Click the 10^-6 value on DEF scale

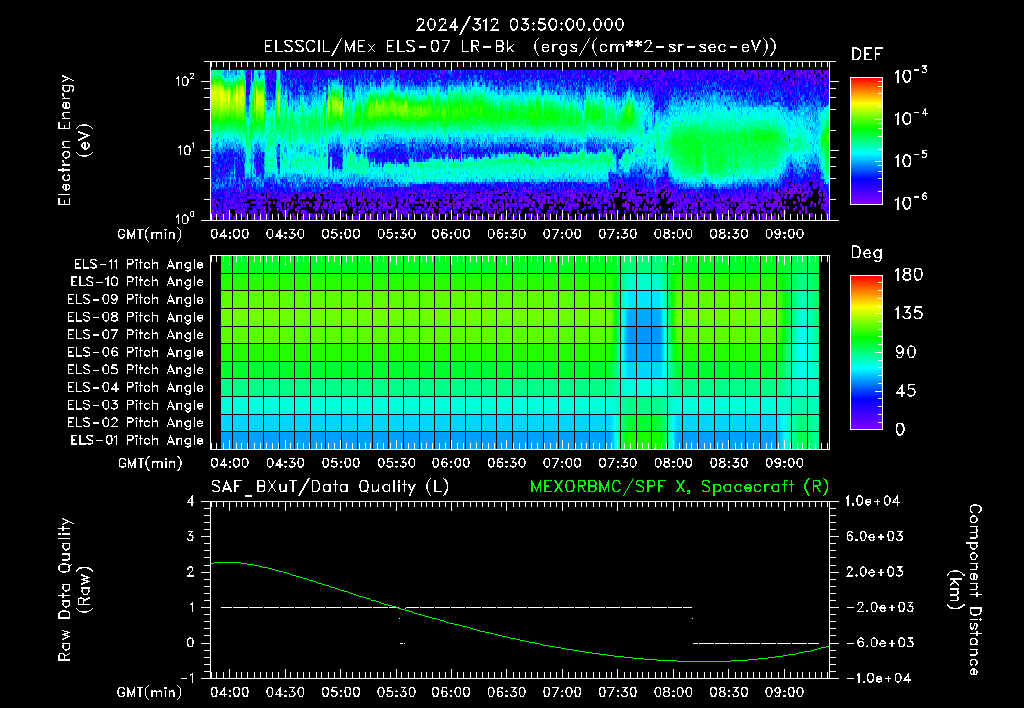coord(910,202)
